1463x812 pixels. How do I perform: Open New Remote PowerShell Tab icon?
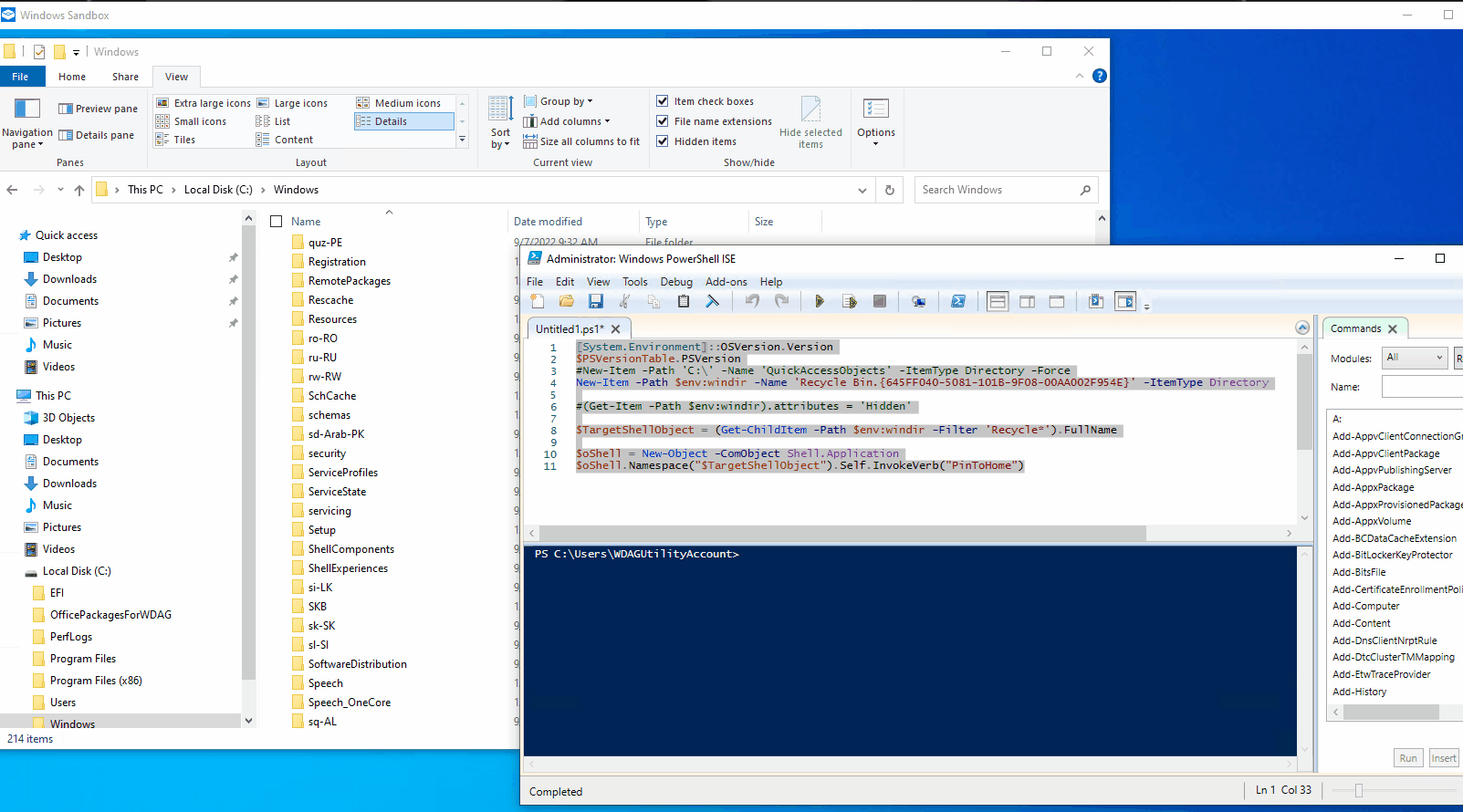tap(919, 301)
